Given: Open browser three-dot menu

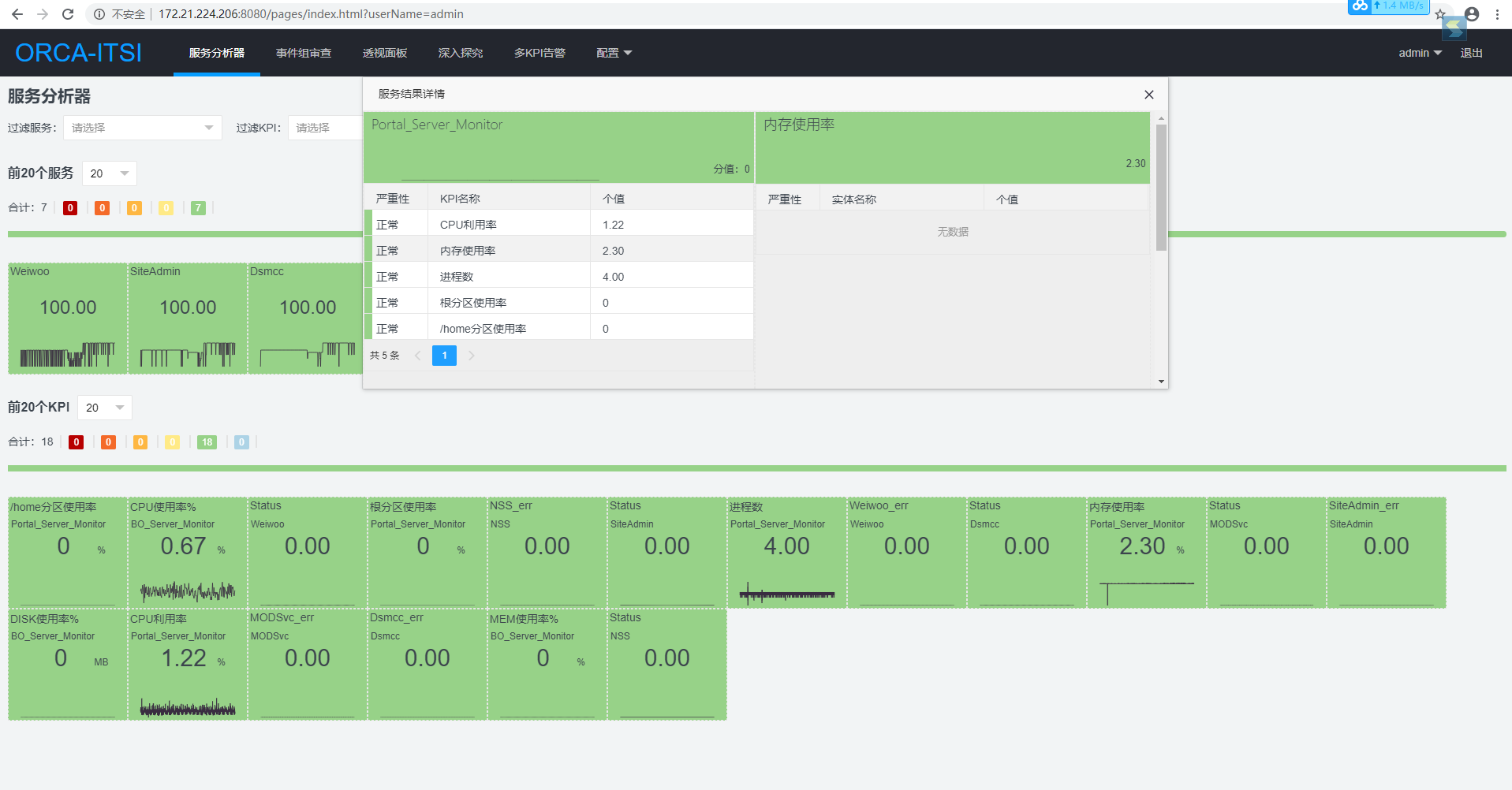Looking at the screenshot, I should click(x=1497, y=14).
